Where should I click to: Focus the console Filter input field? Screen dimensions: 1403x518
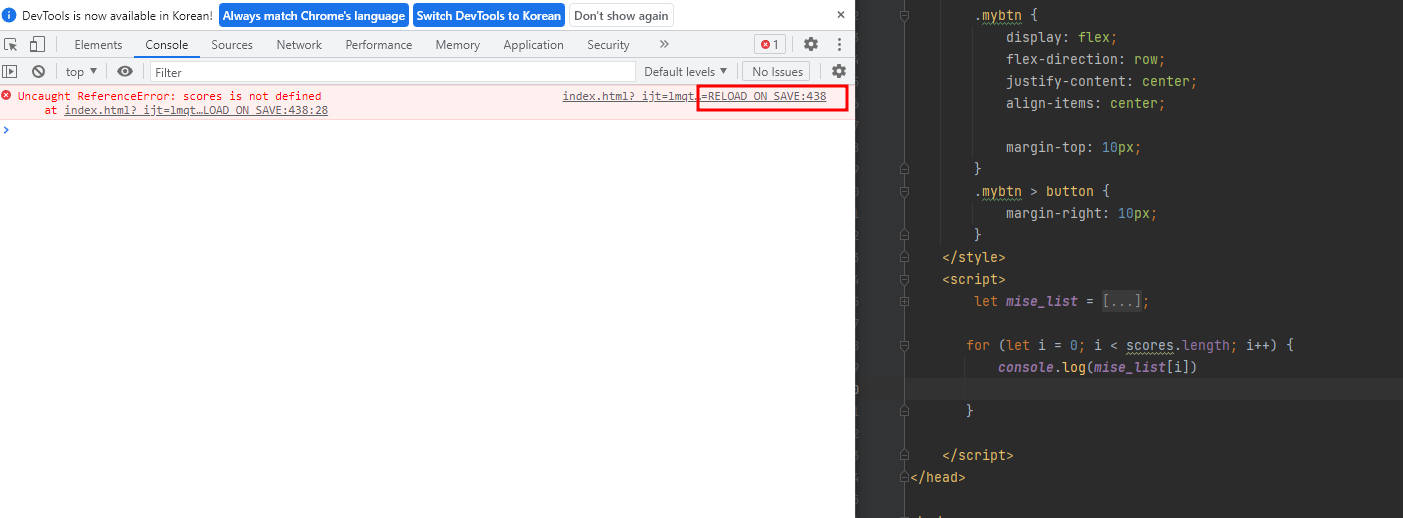pyautogui.click(x=393, y=71)
